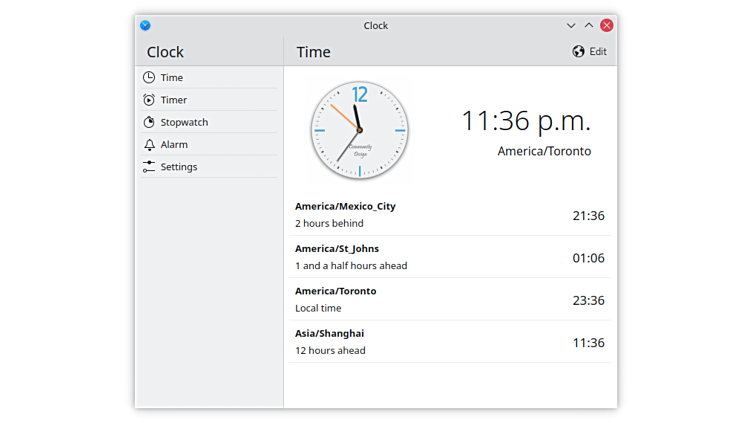This screenshot has height=423, width=752.
Task: Click the Timer icon in sidebar
Action: (x=149, y=100)
